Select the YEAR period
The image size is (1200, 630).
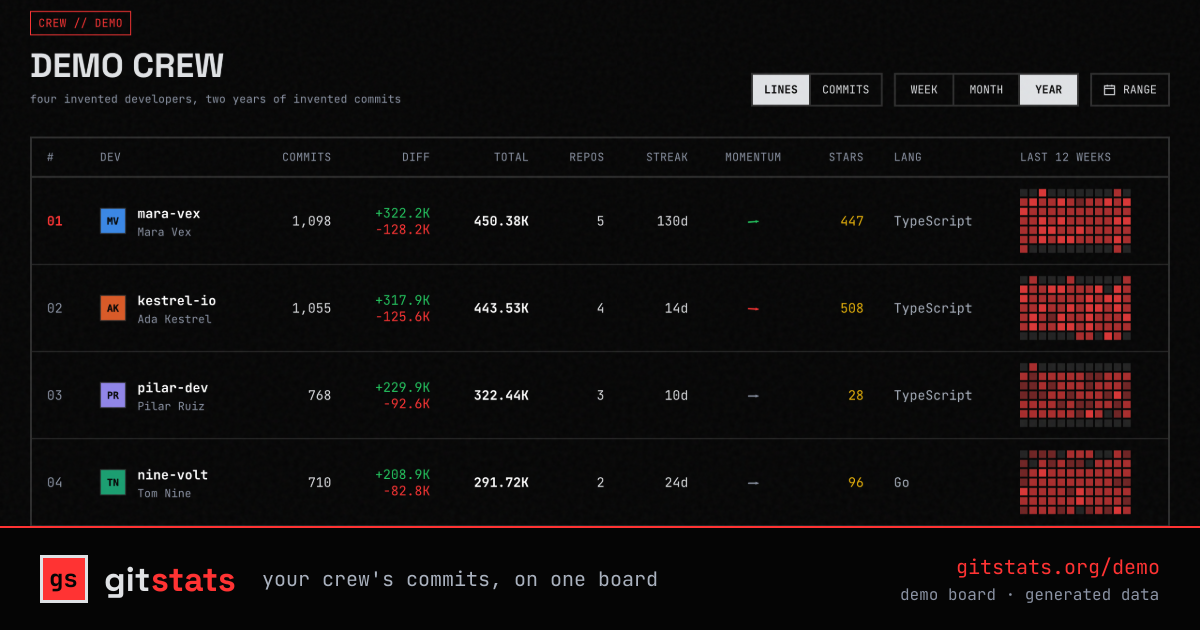pos(1049,90)
